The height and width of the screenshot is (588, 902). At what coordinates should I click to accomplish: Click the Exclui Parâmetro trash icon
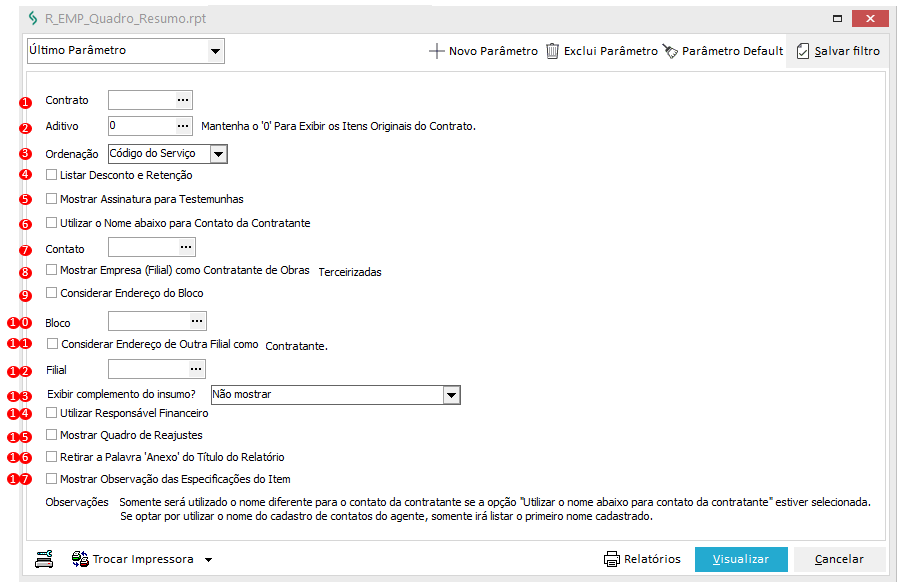coord(552,51)
